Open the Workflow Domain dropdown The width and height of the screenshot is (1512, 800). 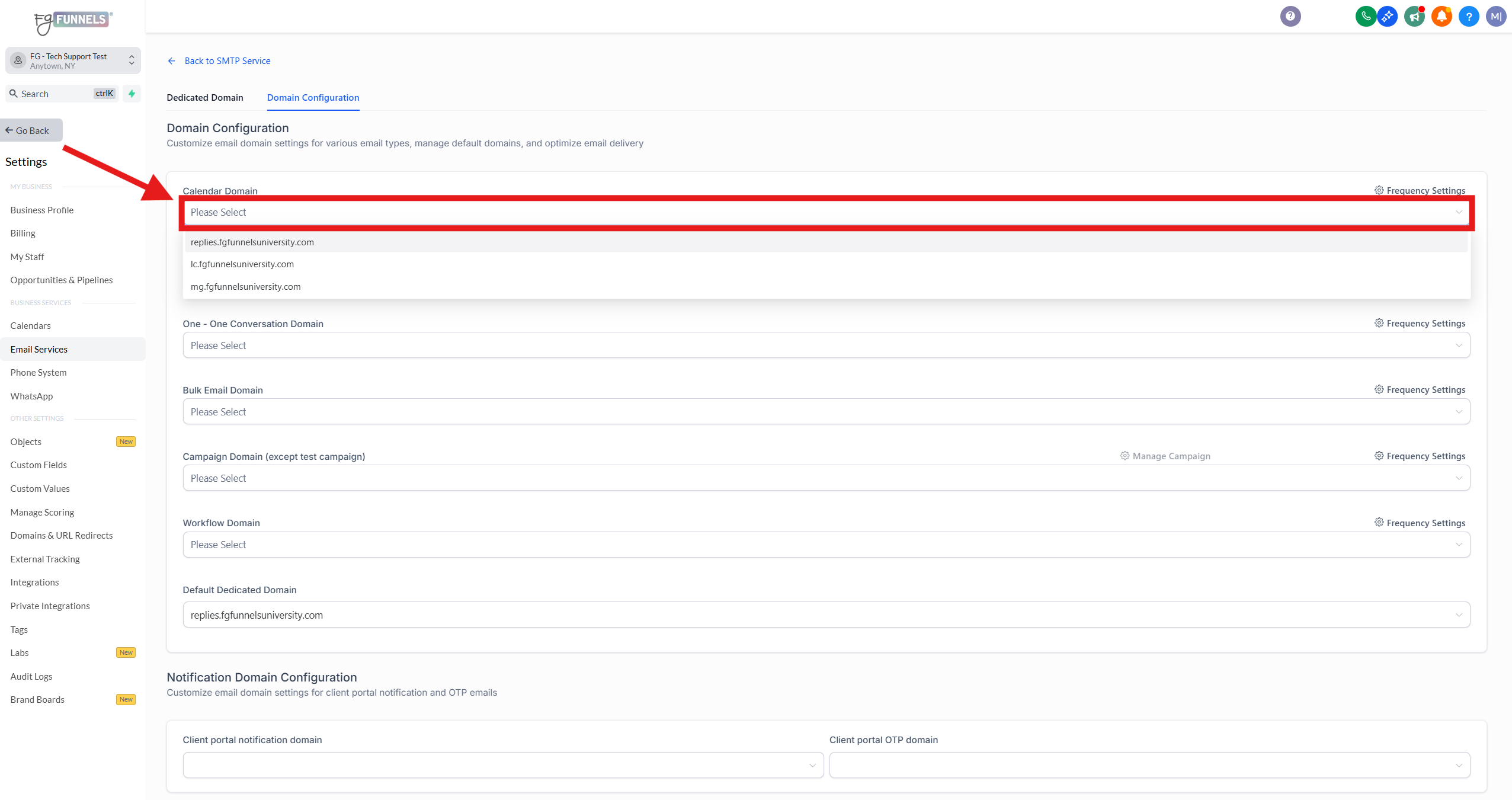point(826,545)
